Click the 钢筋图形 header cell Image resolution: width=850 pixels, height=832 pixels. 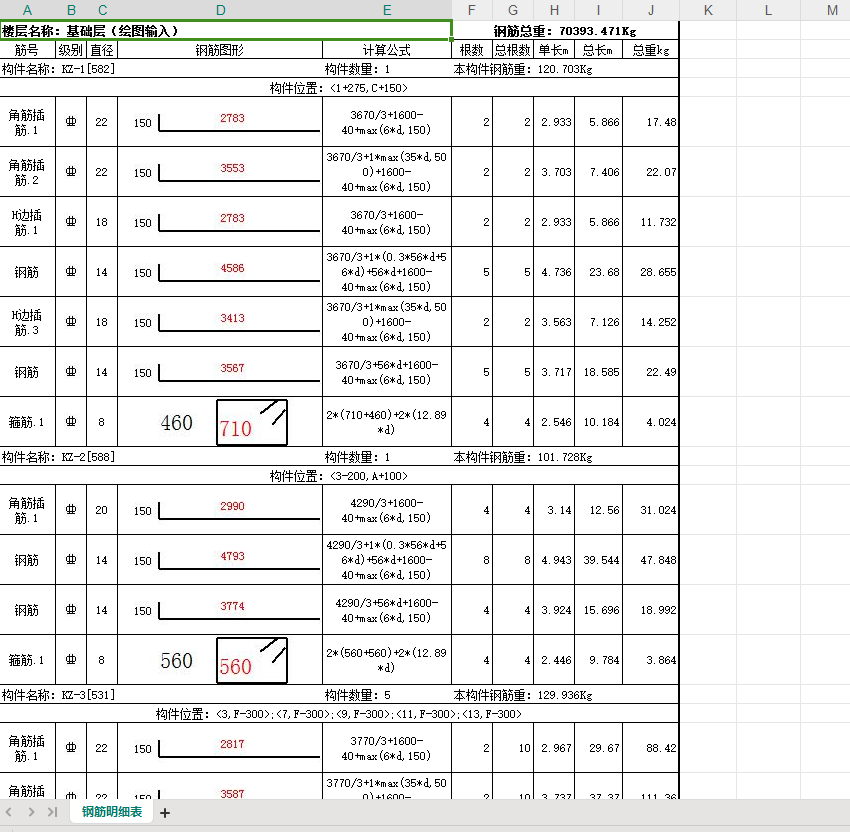(x=220, y=50)
